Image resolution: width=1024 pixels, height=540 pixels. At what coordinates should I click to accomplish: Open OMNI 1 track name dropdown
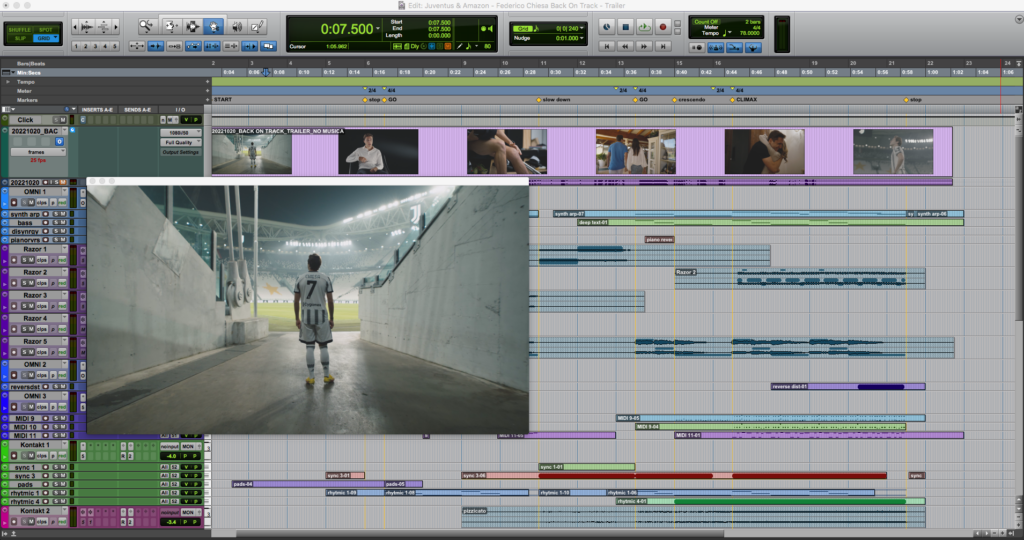[65, 191]
